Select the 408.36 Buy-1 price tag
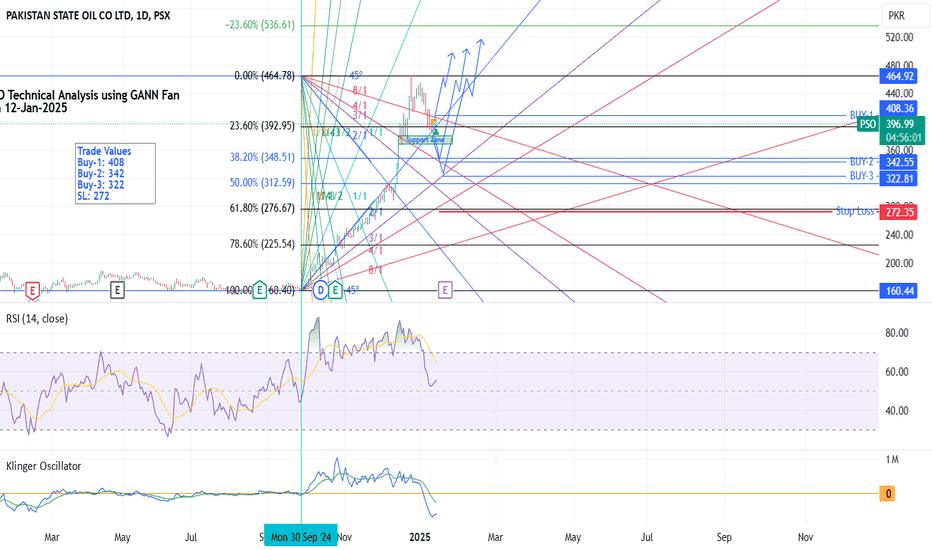This screenshot has width=932, height=550. (x=899, y=108)
